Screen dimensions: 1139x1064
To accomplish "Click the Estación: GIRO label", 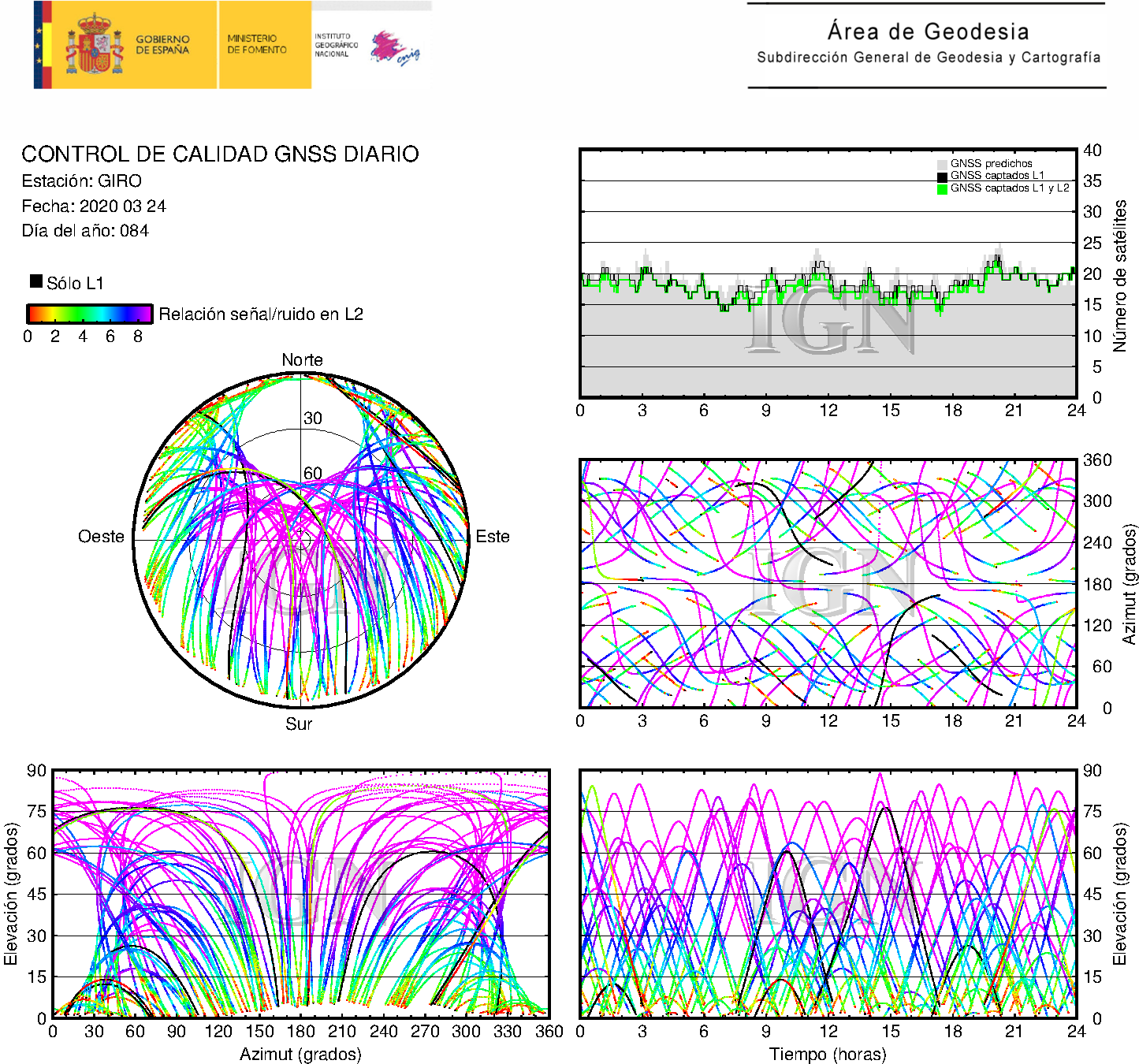I will (82, 181).
